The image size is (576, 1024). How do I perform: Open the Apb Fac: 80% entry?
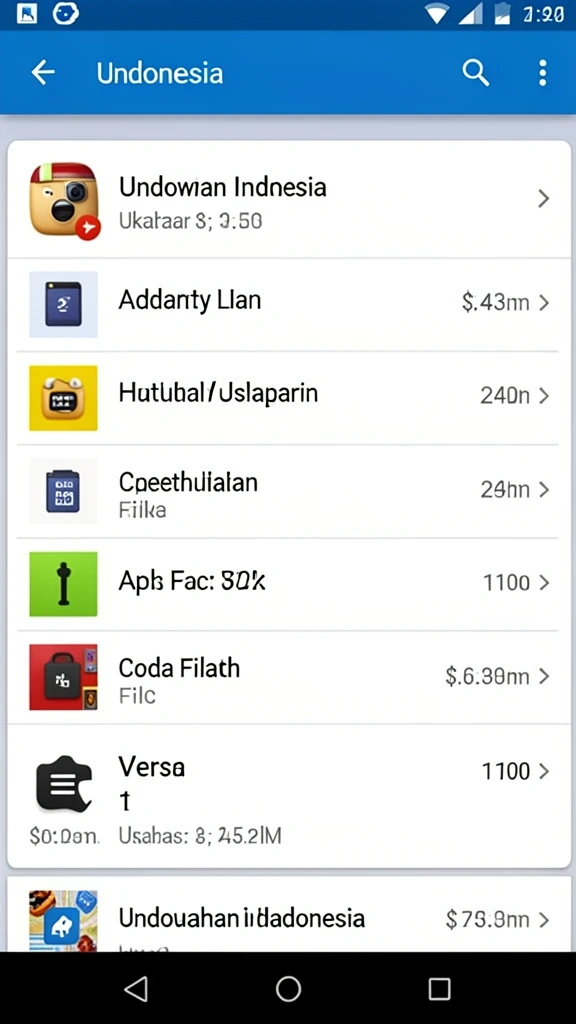coord(288,584)
